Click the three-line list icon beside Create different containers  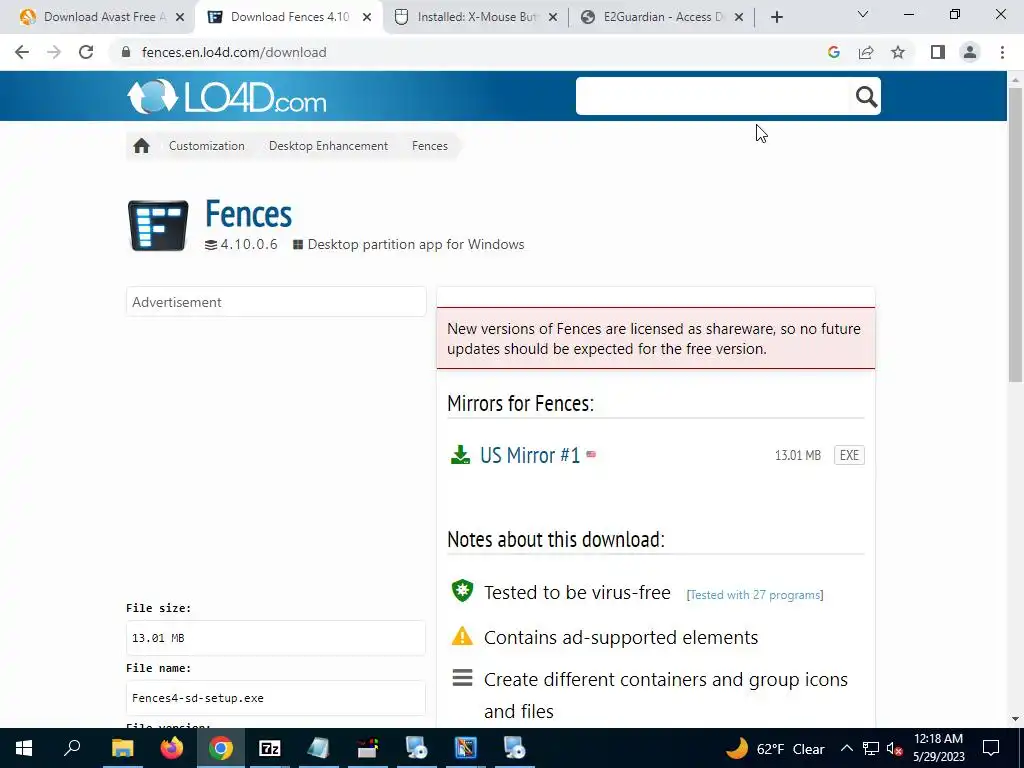pos(462,678)
